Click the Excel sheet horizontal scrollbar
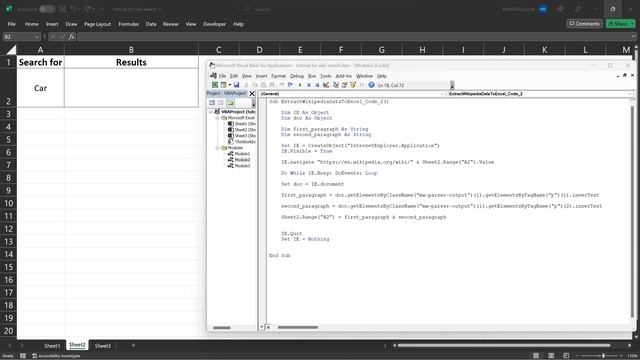Screen dimensions: 640x360 click(x=504, y=346)
